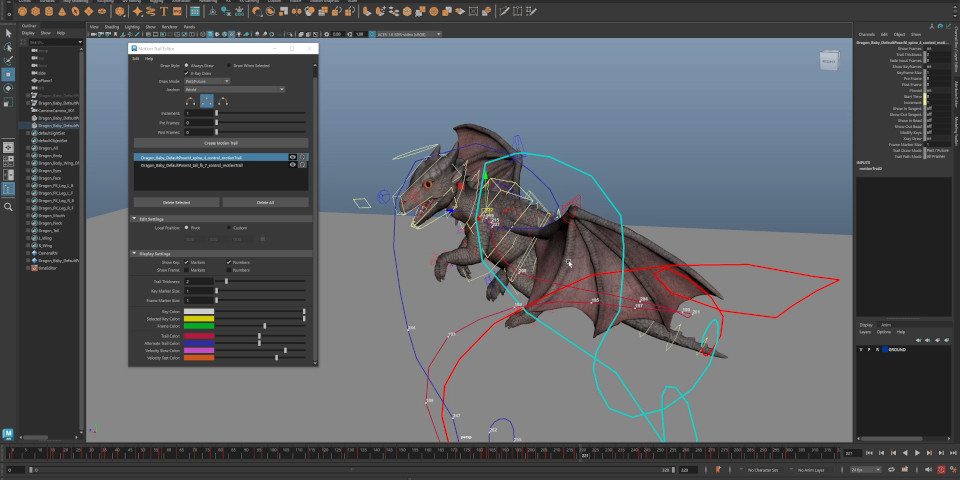This screenshot has width=960, height=480.
Task: Create a polygon torus from shelf
Action: point(76,11)
